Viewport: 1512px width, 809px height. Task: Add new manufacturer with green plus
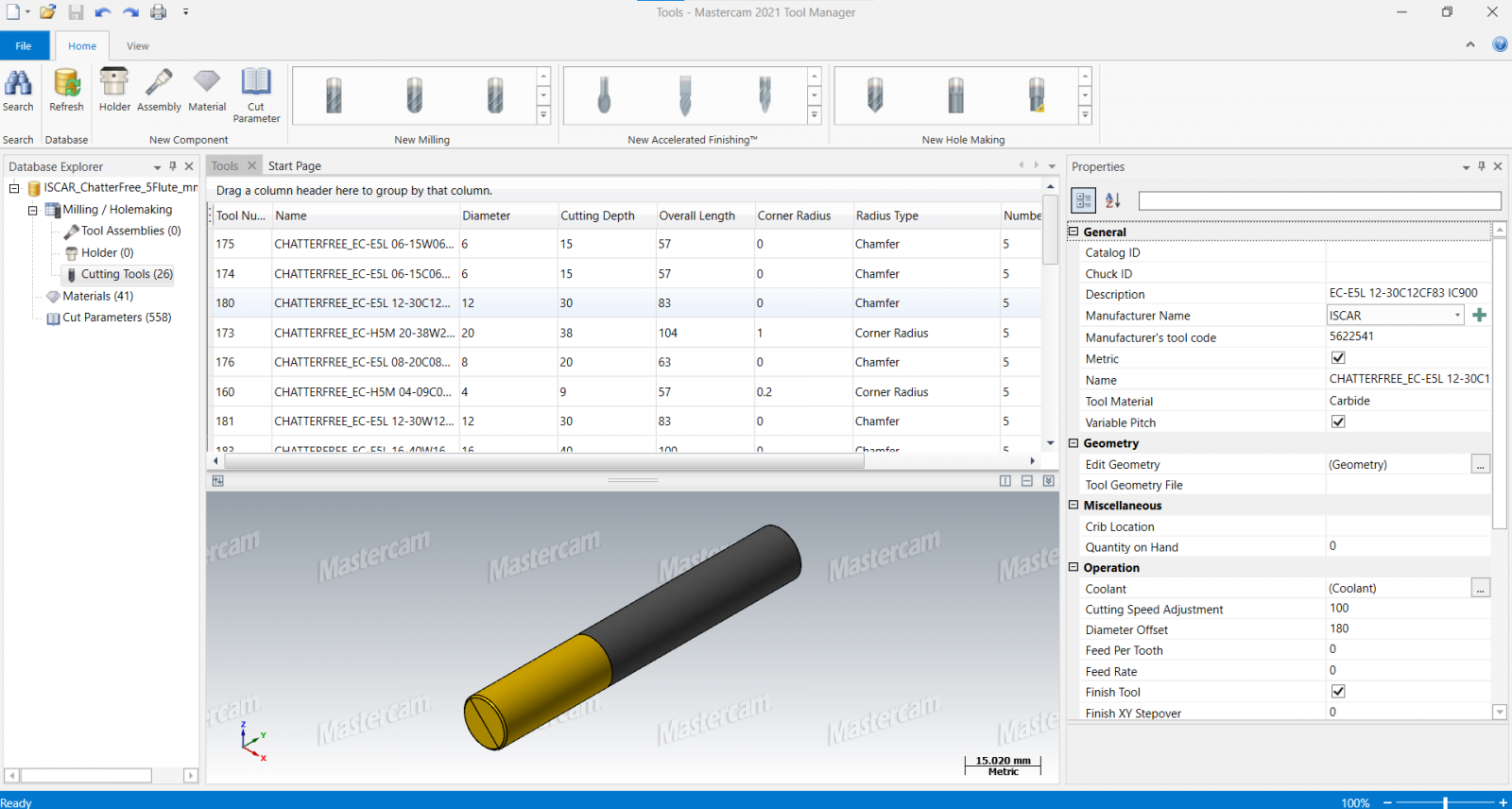pyautogui.click(x=1479, y=316)
